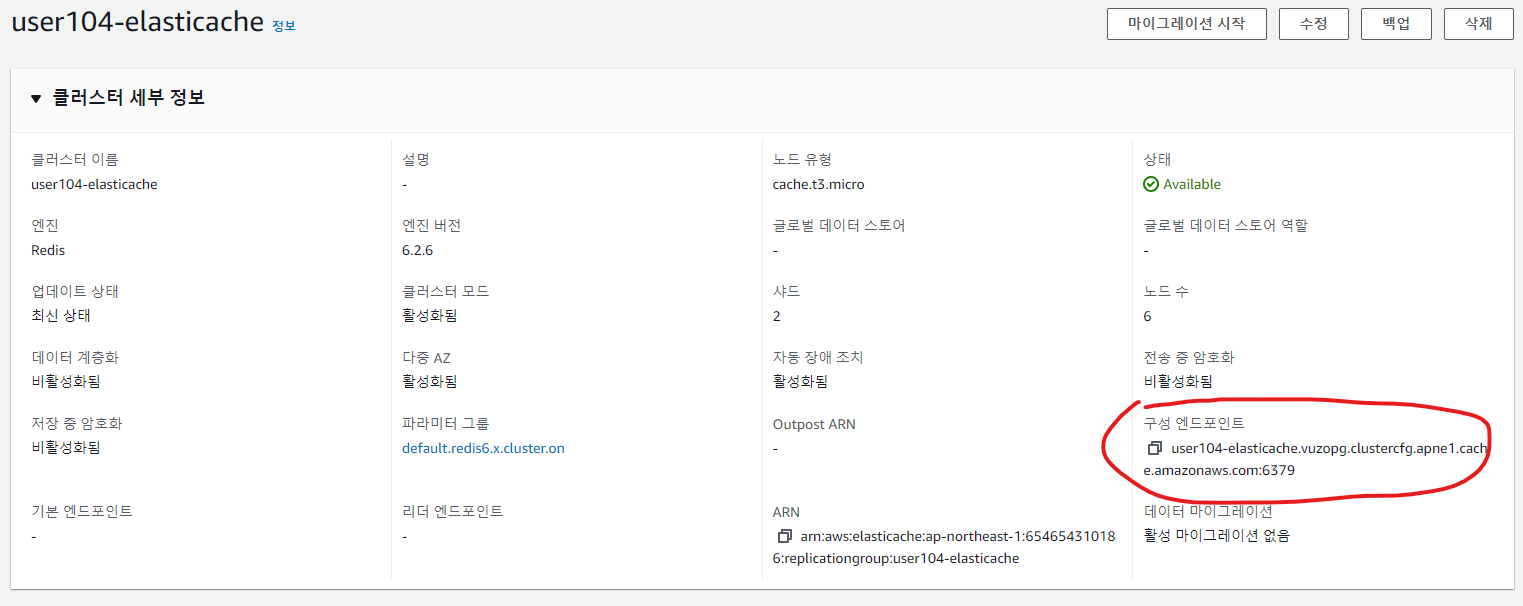The width and height of the screenshot is (1523, 606).
Task: Click the 삭제 button
Action: point(1478,24)
